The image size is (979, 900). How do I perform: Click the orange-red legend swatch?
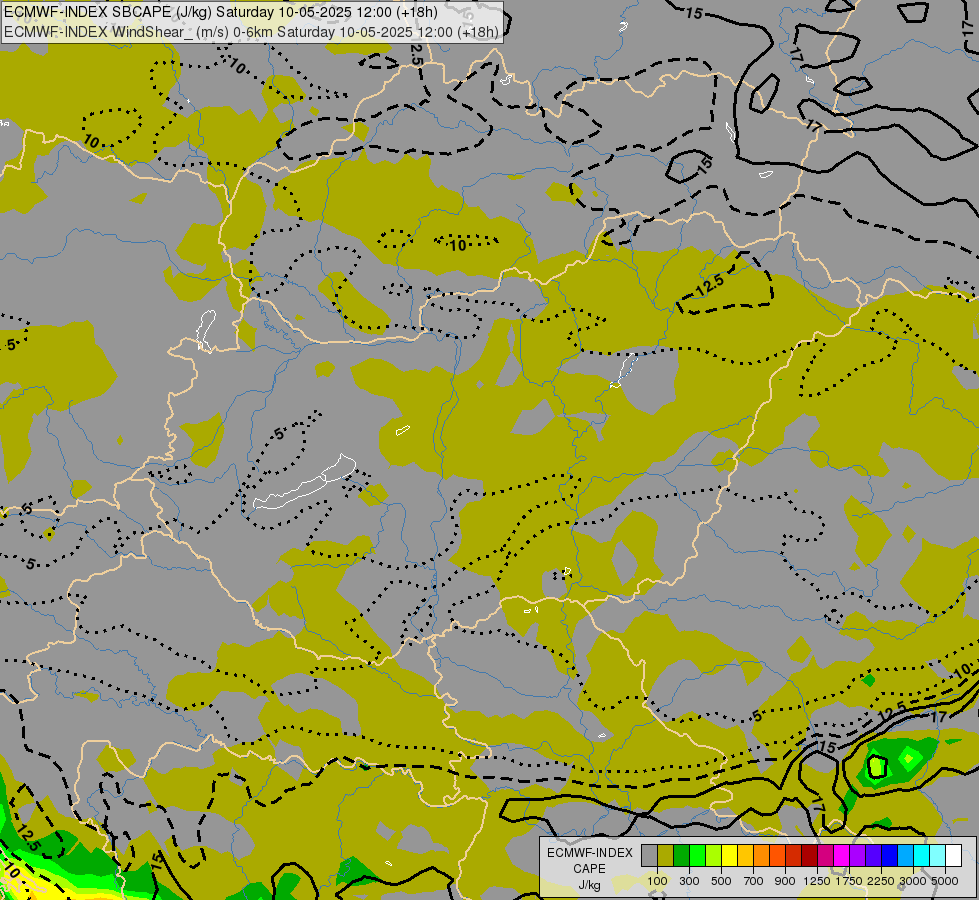[777, 856]
